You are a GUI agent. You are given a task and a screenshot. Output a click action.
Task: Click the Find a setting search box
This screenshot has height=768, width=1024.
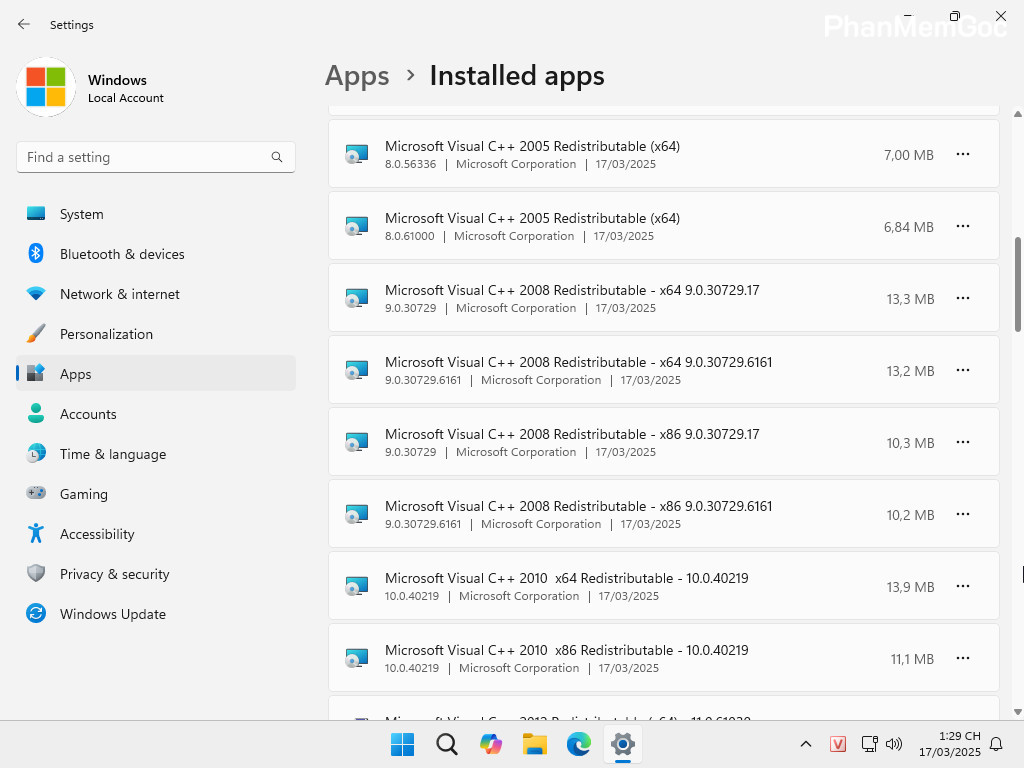145,157
